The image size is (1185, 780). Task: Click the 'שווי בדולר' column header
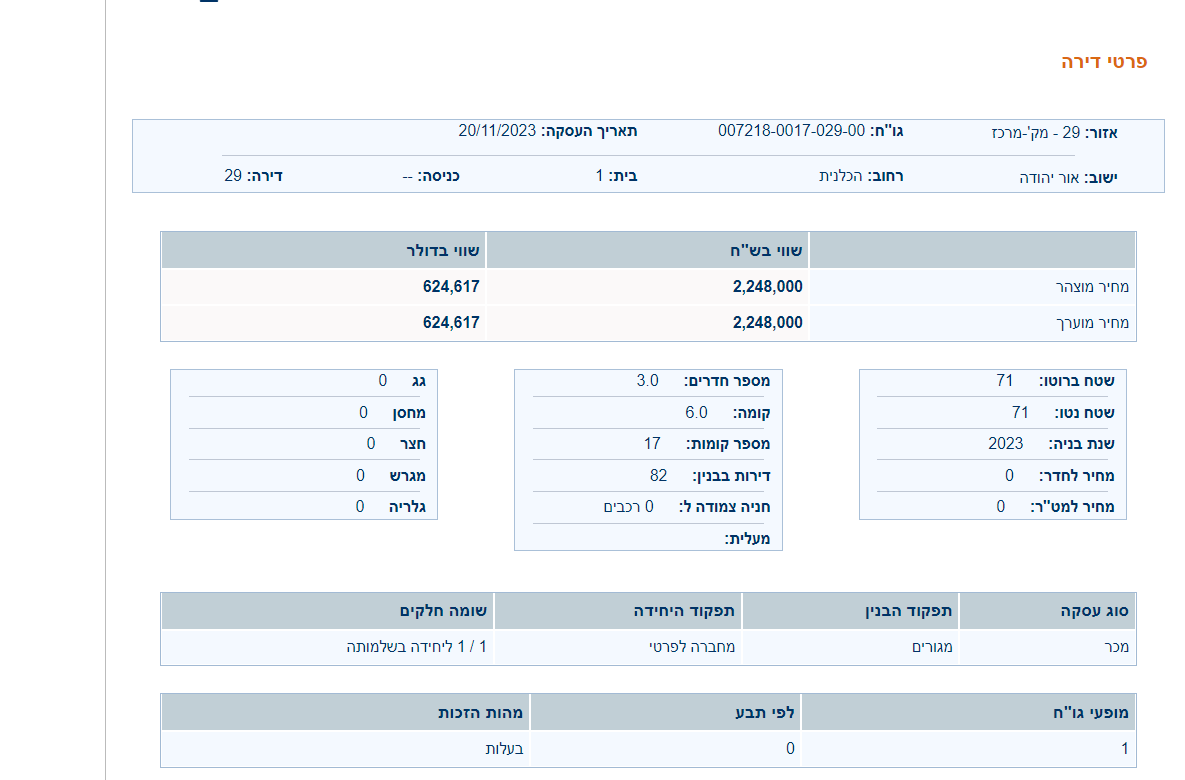click(x=442, y=251)
